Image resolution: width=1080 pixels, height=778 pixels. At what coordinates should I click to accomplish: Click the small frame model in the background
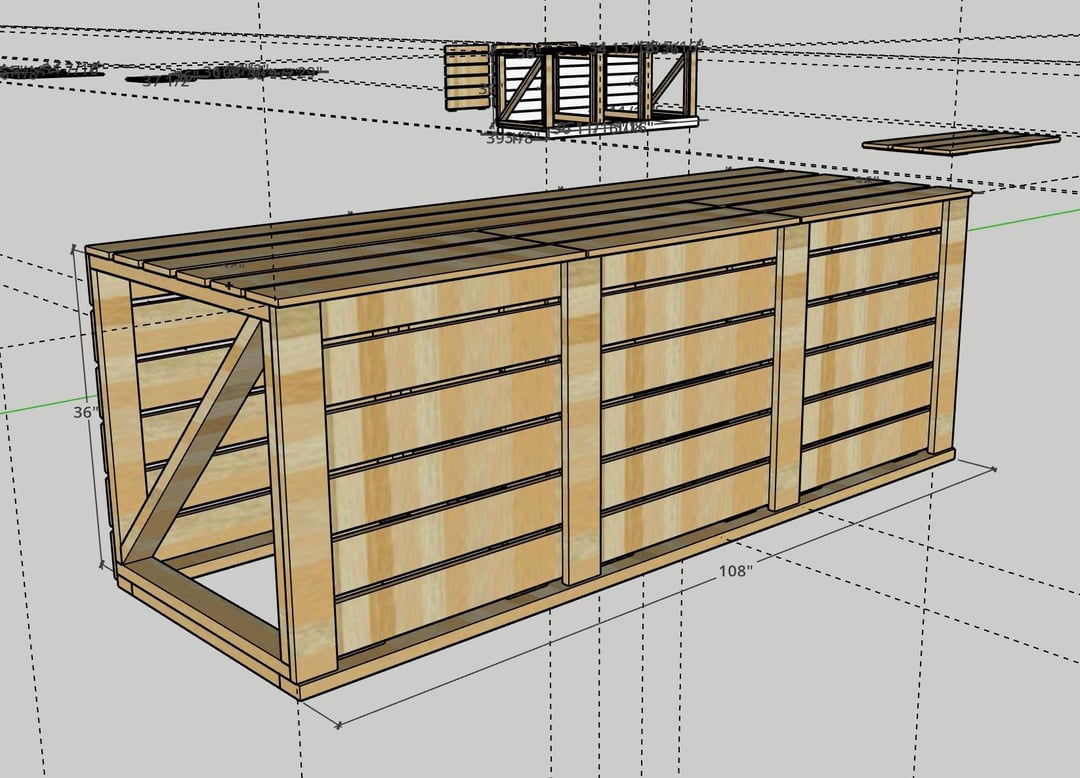tap(596, 86)
